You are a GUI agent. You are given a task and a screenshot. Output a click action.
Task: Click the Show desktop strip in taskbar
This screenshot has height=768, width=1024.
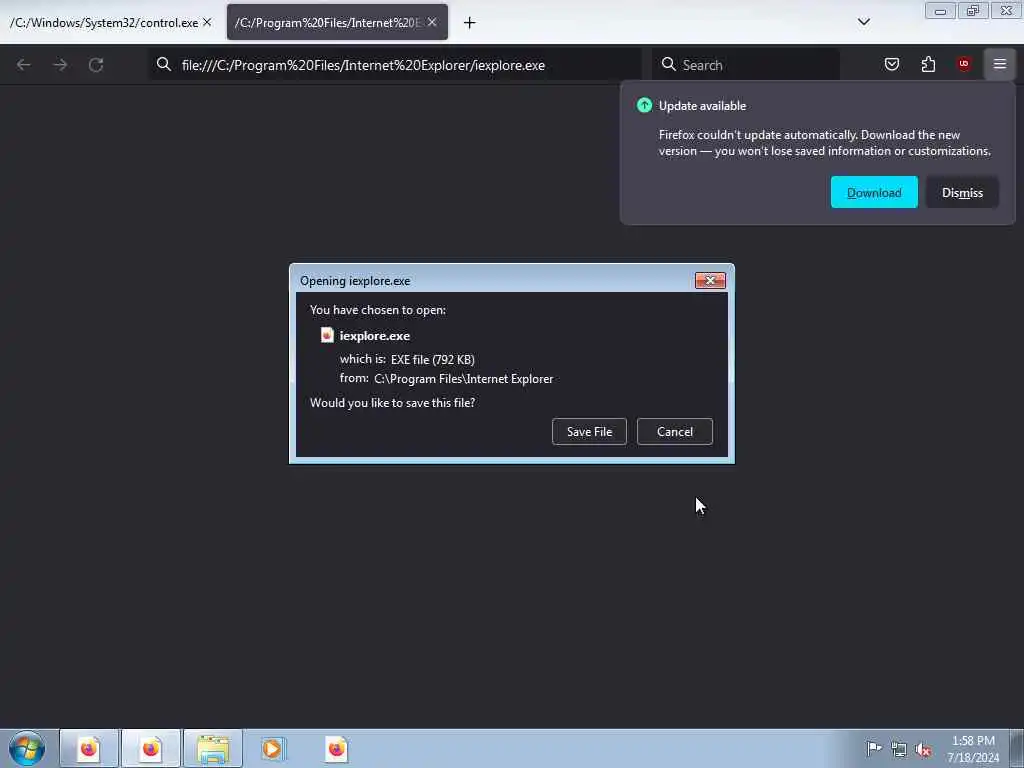point(1017,748)
